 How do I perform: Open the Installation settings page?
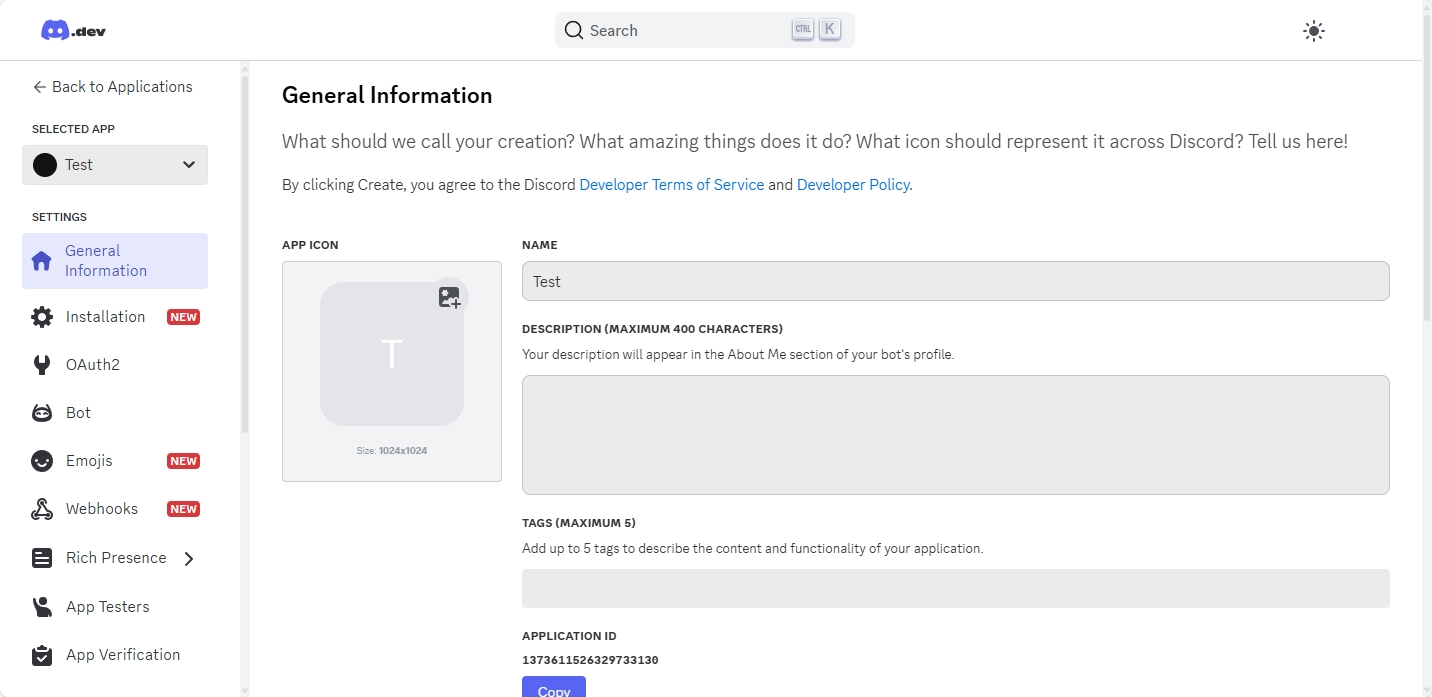115,317
